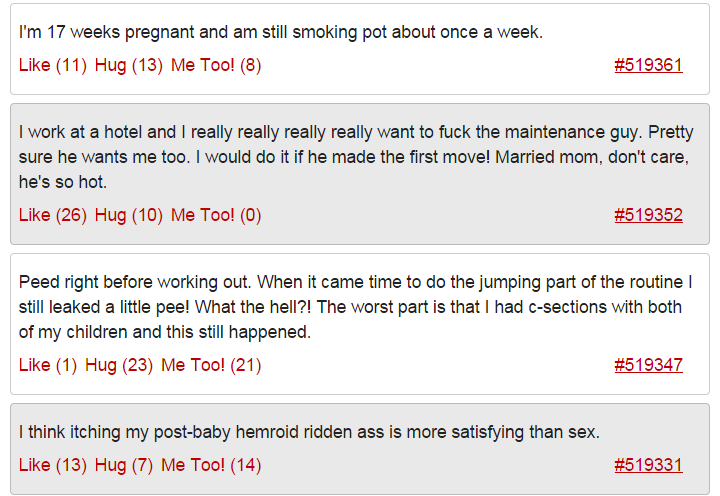Like the hotel maintenance guy confession

click(x=53, y=215)
